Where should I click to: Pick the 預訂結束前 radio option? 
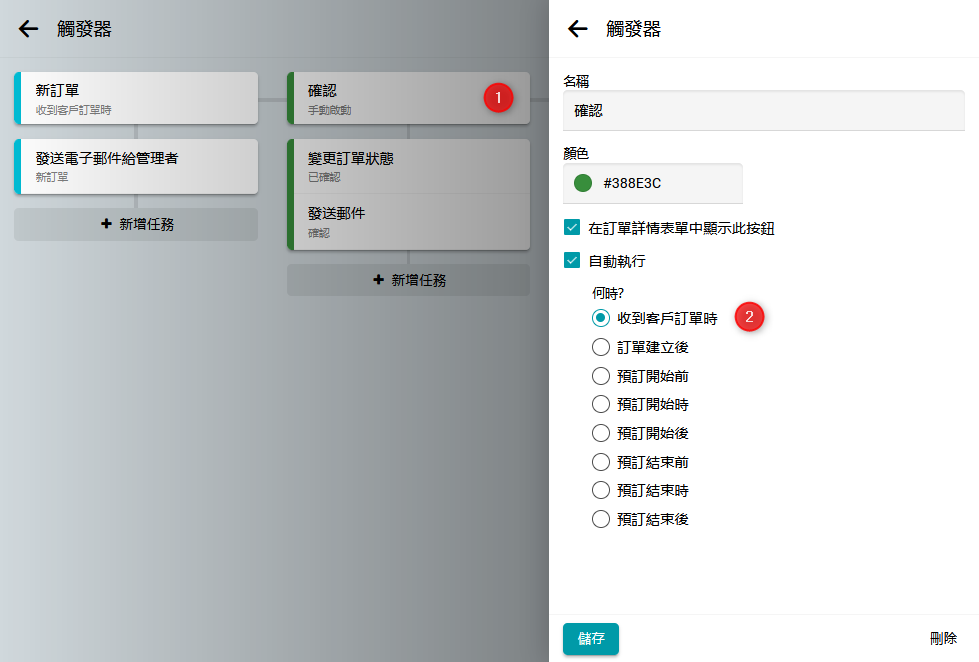tap(601, 462)
